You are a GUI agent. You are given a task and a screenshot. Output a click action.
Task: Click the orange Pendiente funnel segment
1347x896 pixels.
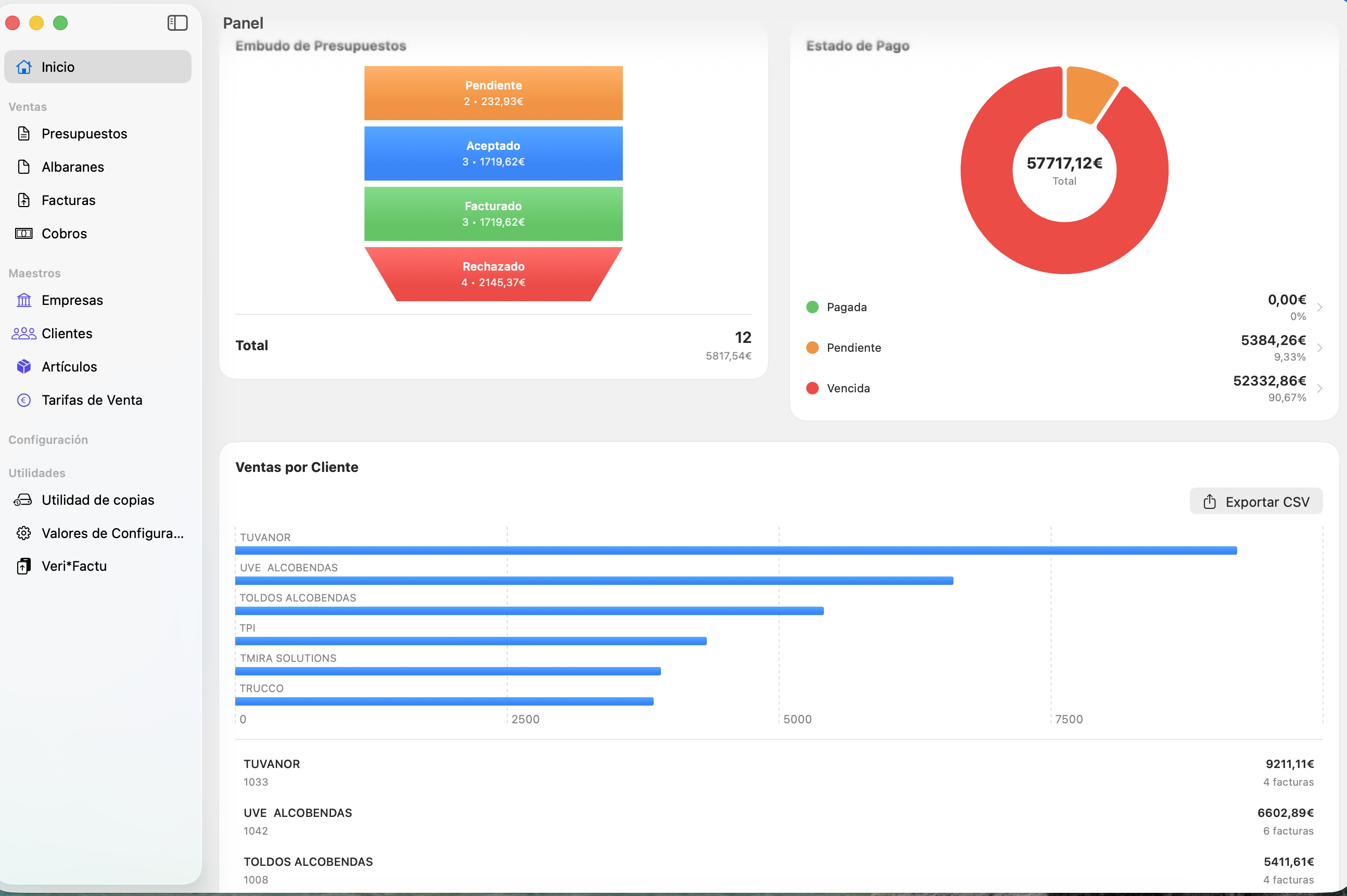tap(493, 93)
